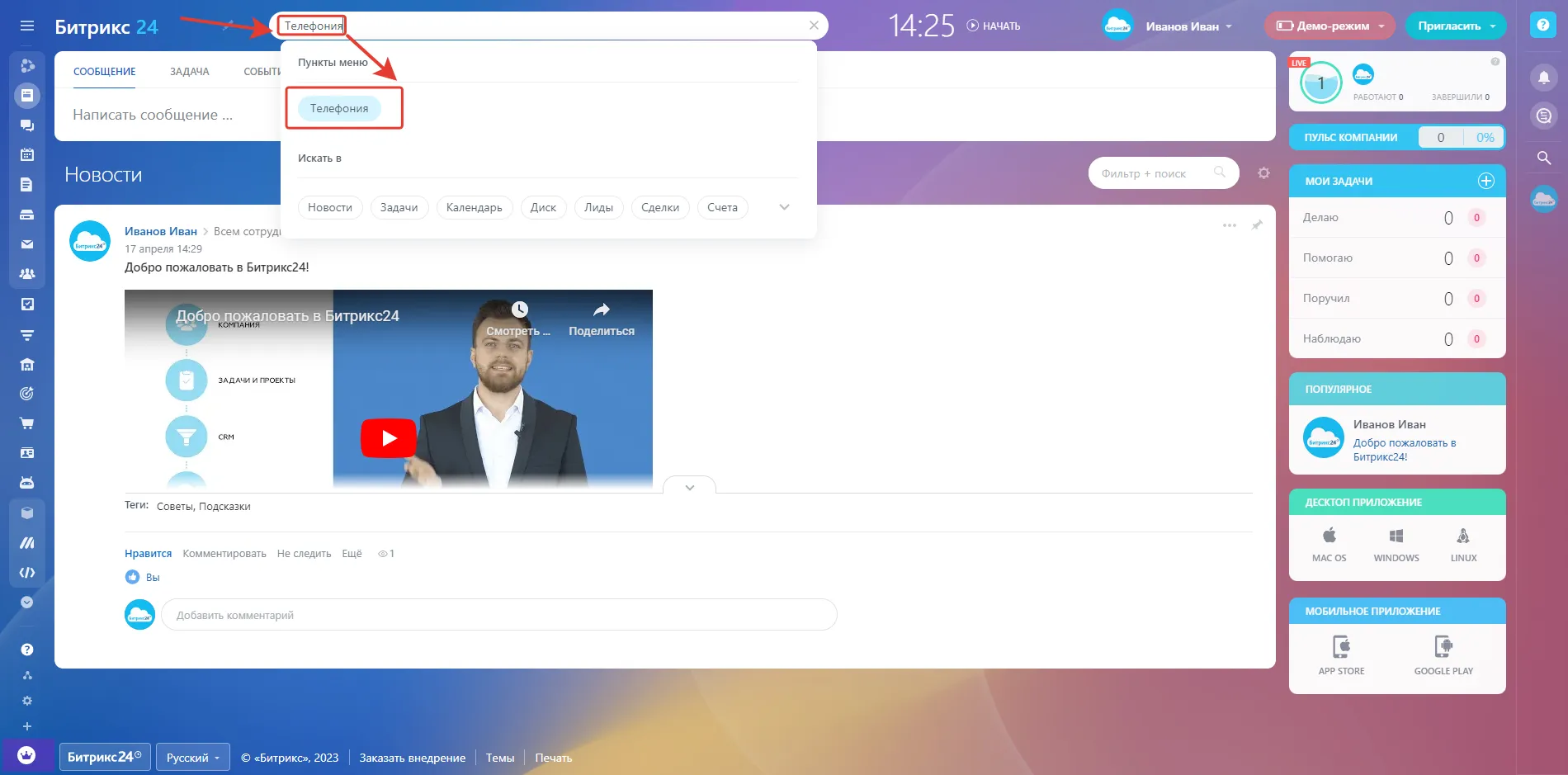
Task: Open the mail icon in left sidebar
Action: pyautogui.click(x=27, y=244)
